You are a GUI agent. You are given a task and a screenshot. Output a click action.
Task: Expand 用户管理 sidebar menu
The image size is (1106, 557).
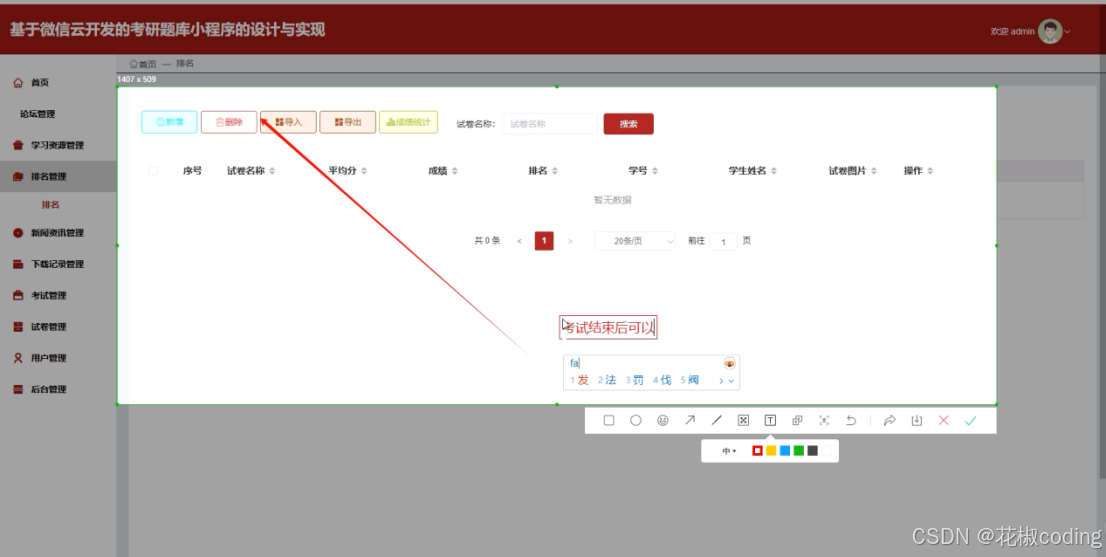[x=58, y=357]
